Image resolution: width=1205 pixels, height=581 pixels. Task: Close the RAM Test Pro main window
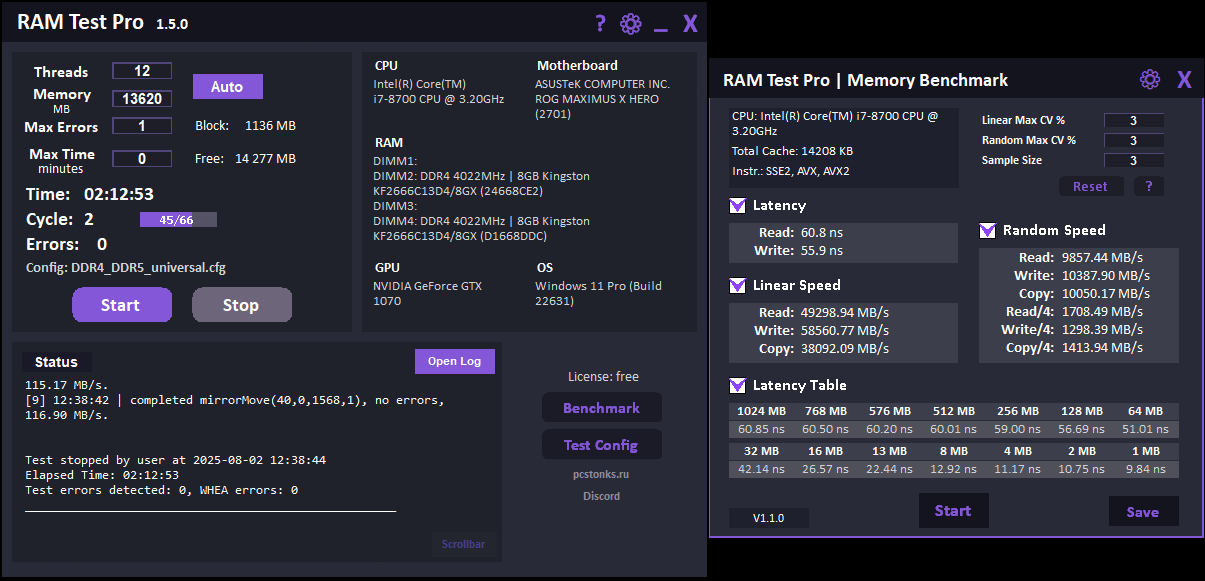point(690,24)
